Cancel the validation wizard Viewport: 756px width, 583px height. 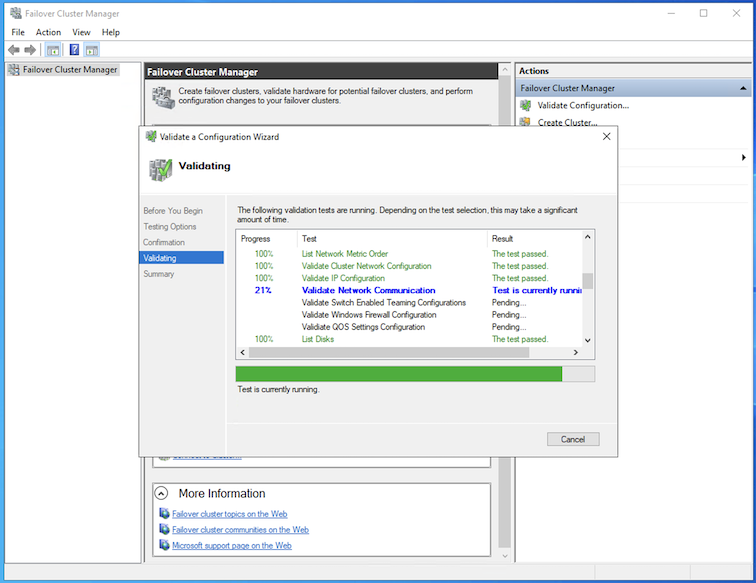(x=573, y=439)
